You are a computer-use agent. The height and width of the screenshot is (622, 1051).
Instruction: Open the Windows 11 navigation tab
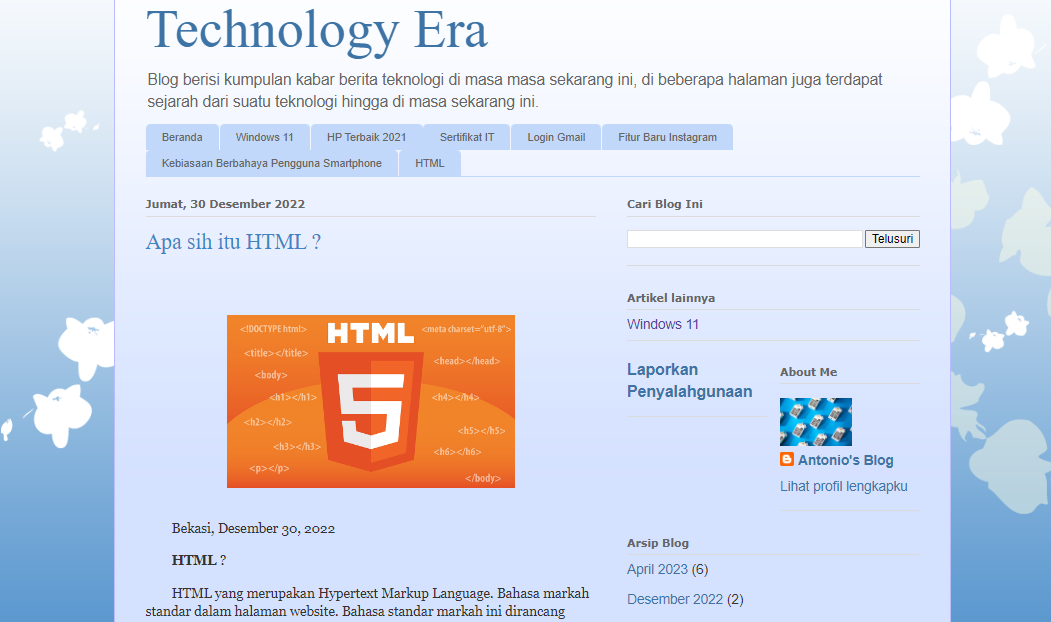pyautogui.click(x=265, y=137)
